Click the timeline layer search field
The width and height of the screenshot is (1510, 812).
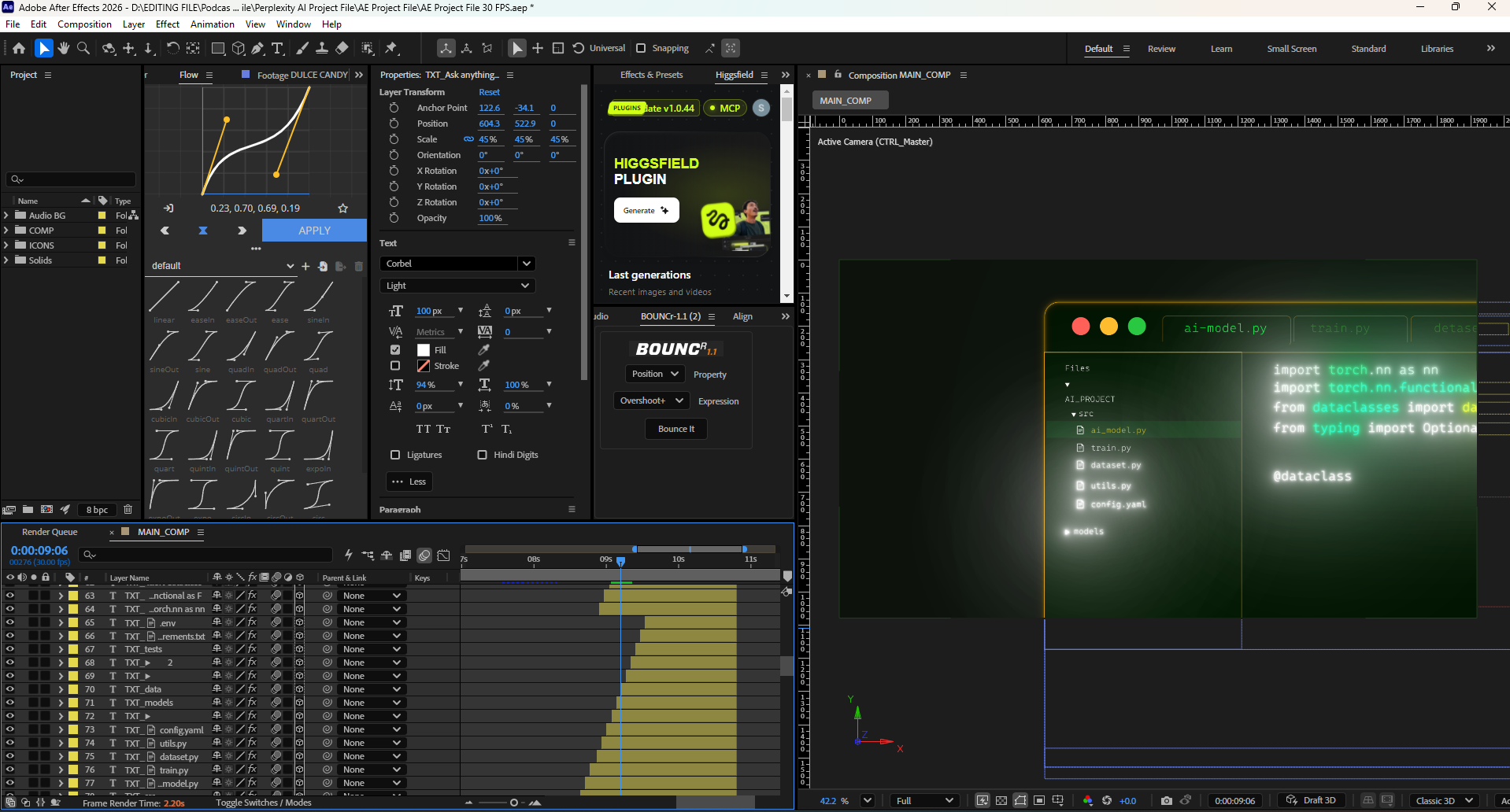pyautogui.click(x=205, y=555)
